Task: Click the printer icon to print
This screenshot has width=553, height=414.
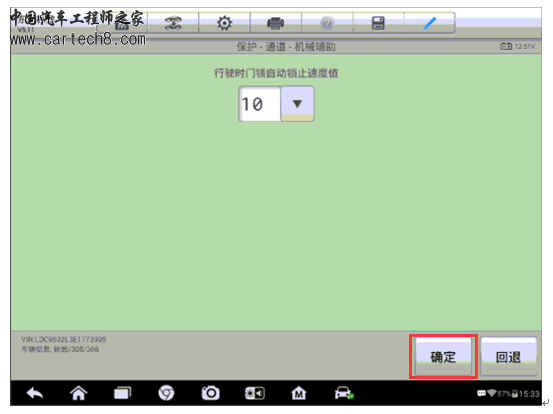Action: pos(275,23)
